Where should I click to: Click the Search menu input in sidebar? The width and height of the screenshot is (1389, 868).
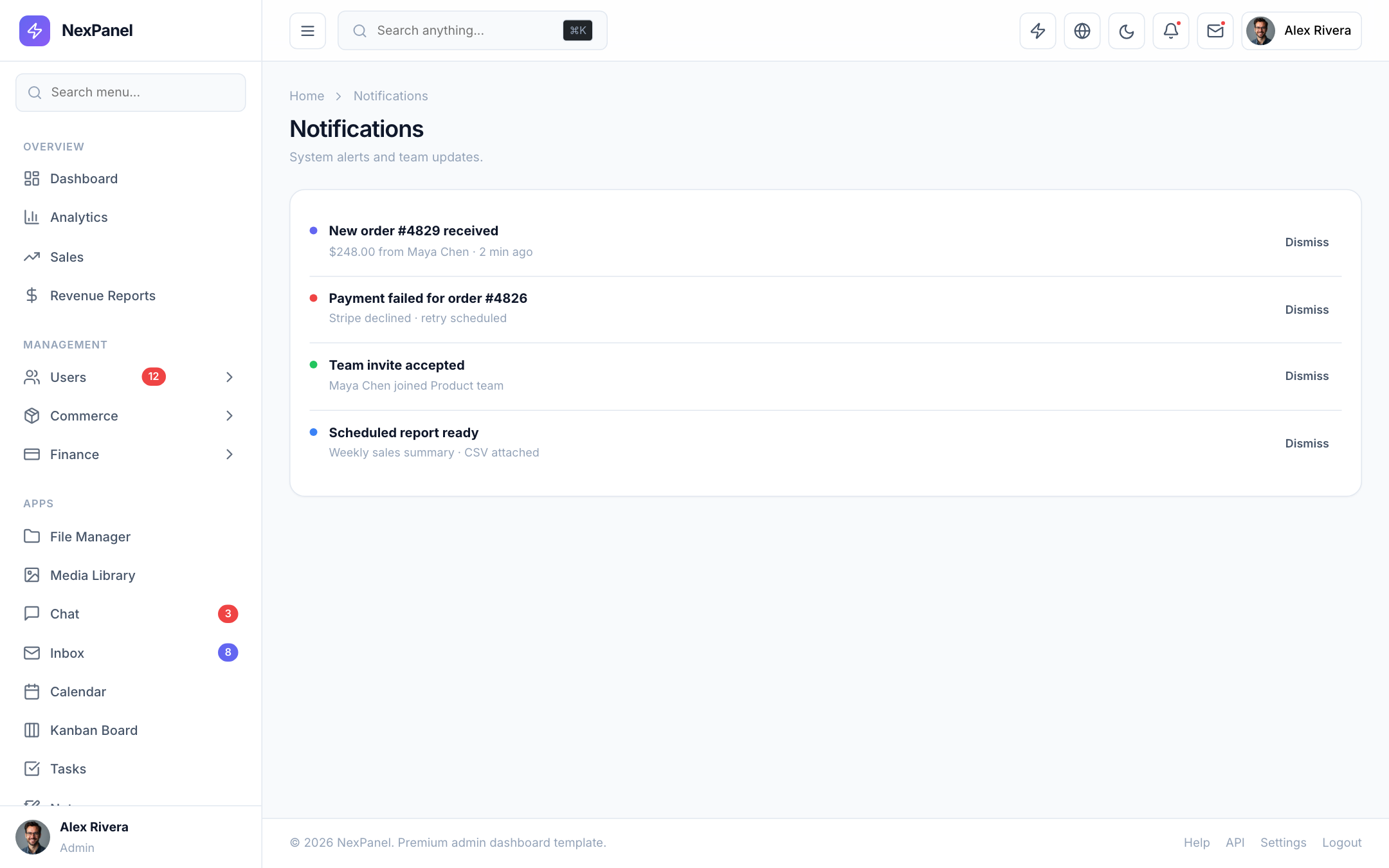pyautogui.click(x=131, y=92)
